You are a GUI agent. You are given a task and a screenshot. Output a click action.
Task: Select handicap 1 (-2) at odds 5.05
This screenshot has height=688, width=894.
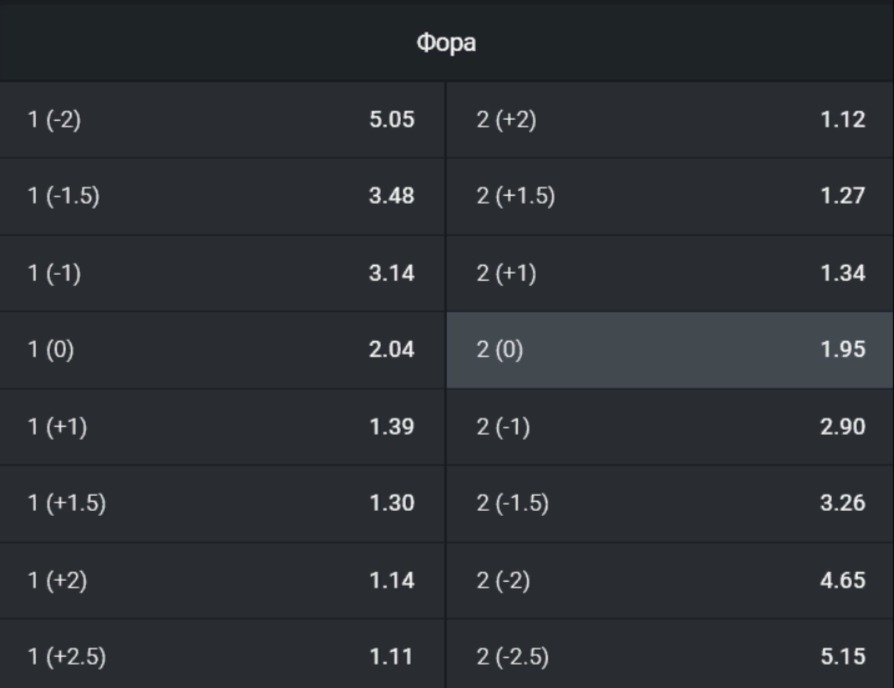pyautogui.click(x=222, y=120)
